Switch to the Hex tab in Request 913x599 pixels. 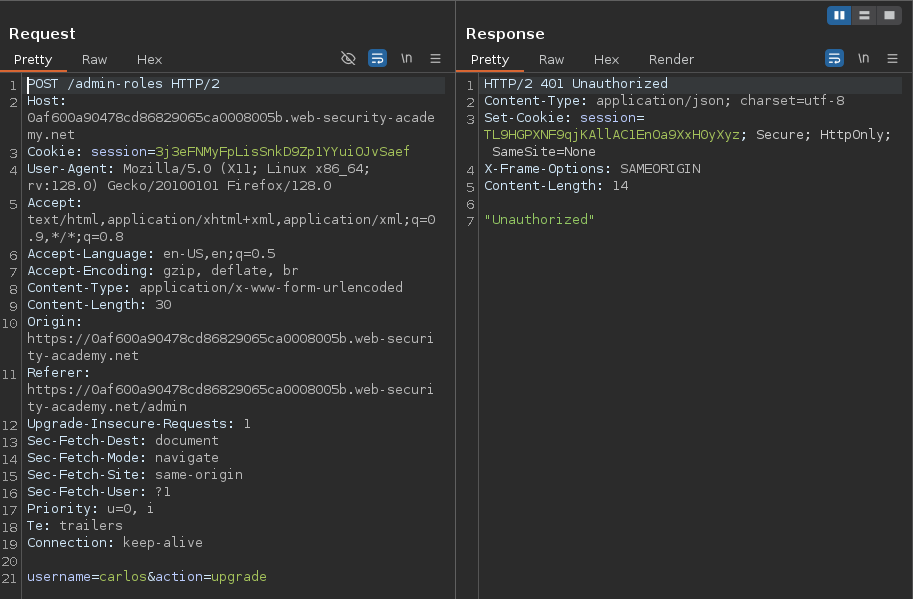[x=149, y=60]
